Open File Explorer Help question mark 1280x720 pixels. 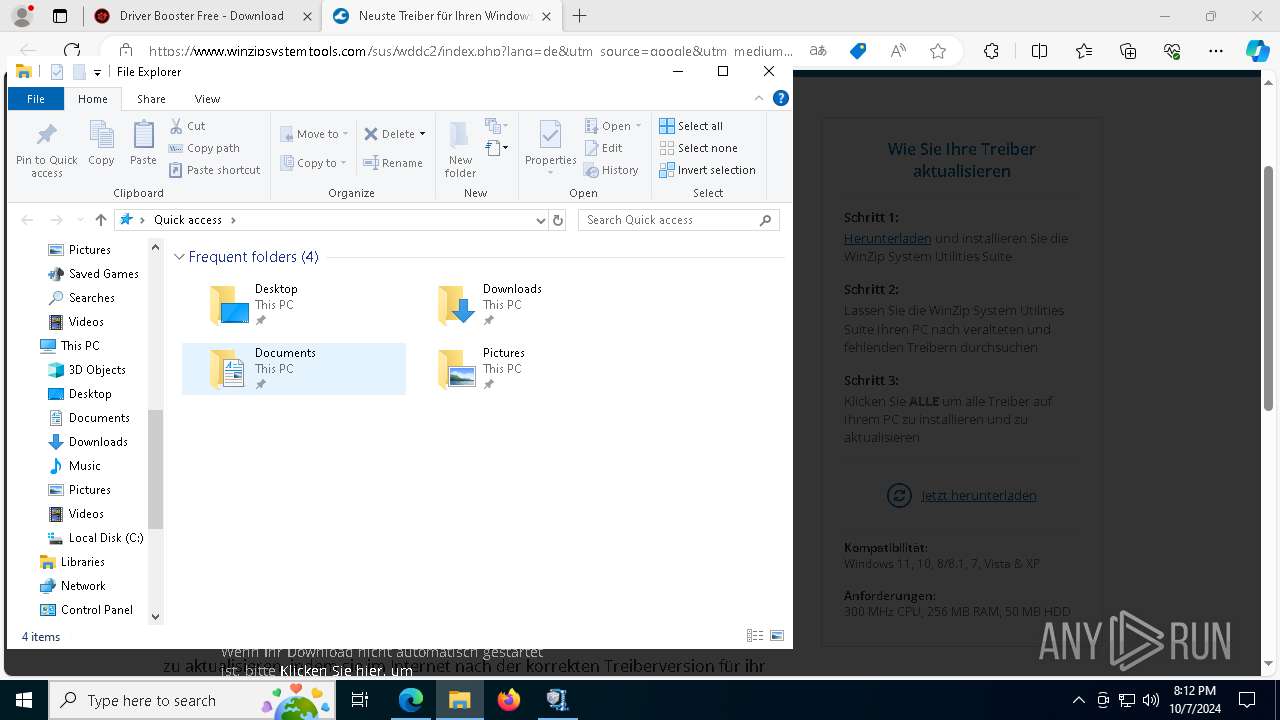pos(781,98)
